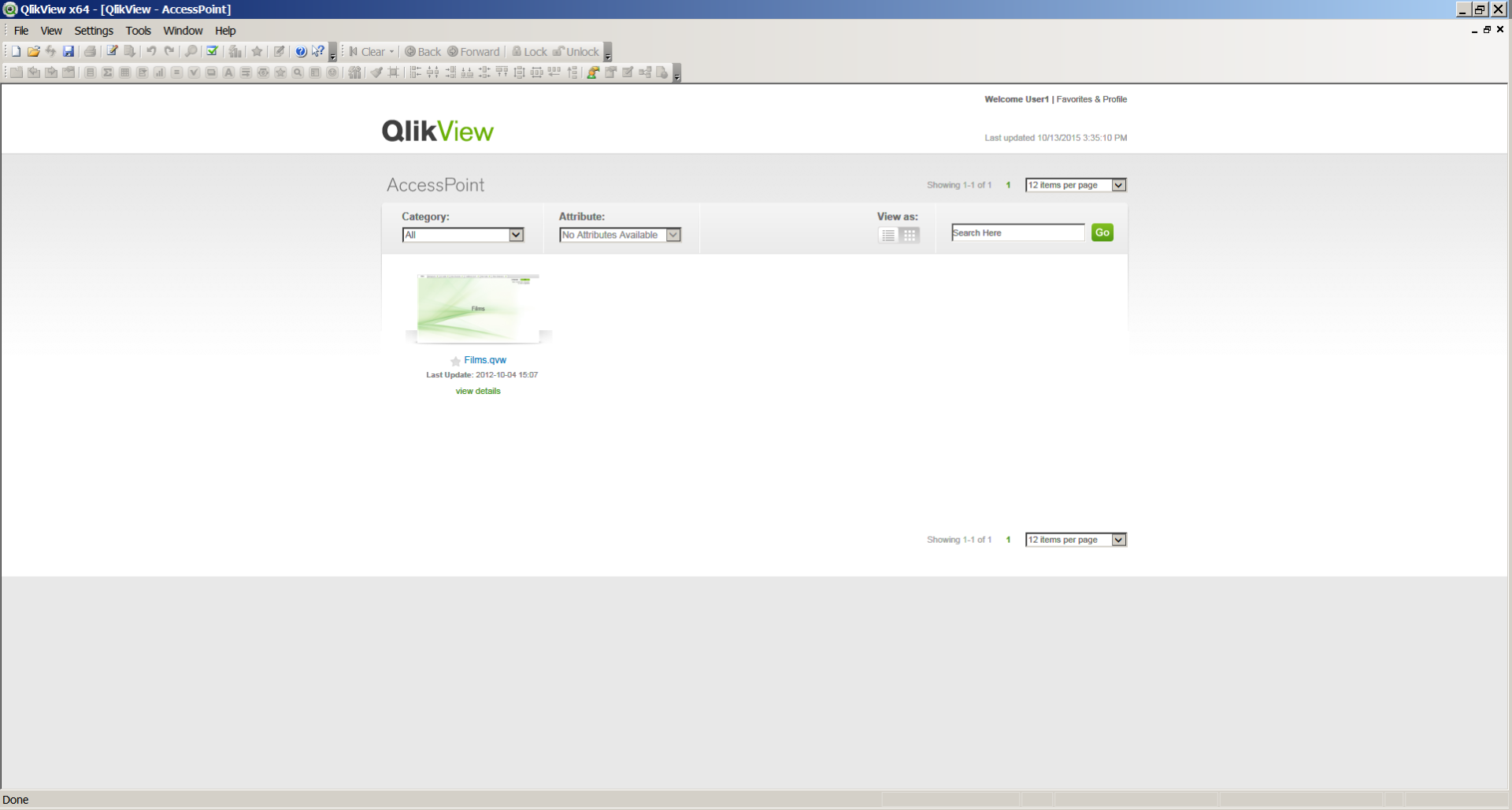Click the Forward navigation button
Screen dimensions: 1512x810
coord(473,52)
